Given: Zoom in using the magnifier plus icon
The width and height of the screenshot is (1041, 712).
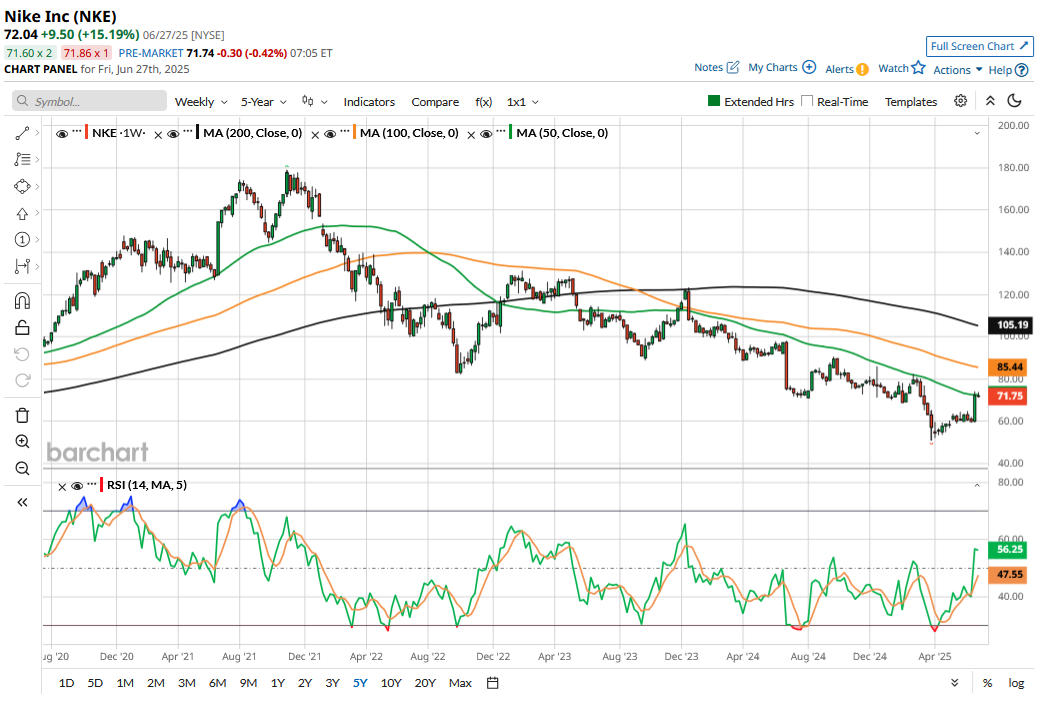Looking at the screenshot, I should pos(22,442).
